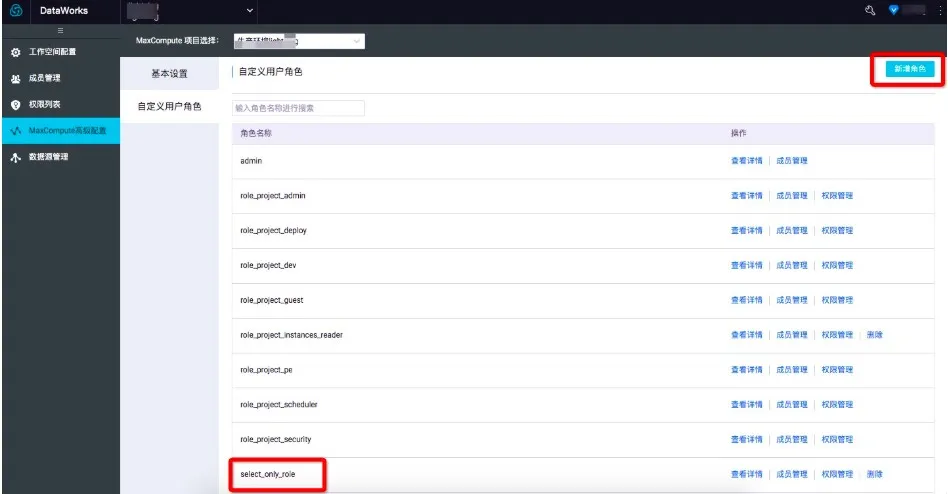Click the people icon for 成员管理

16,79
